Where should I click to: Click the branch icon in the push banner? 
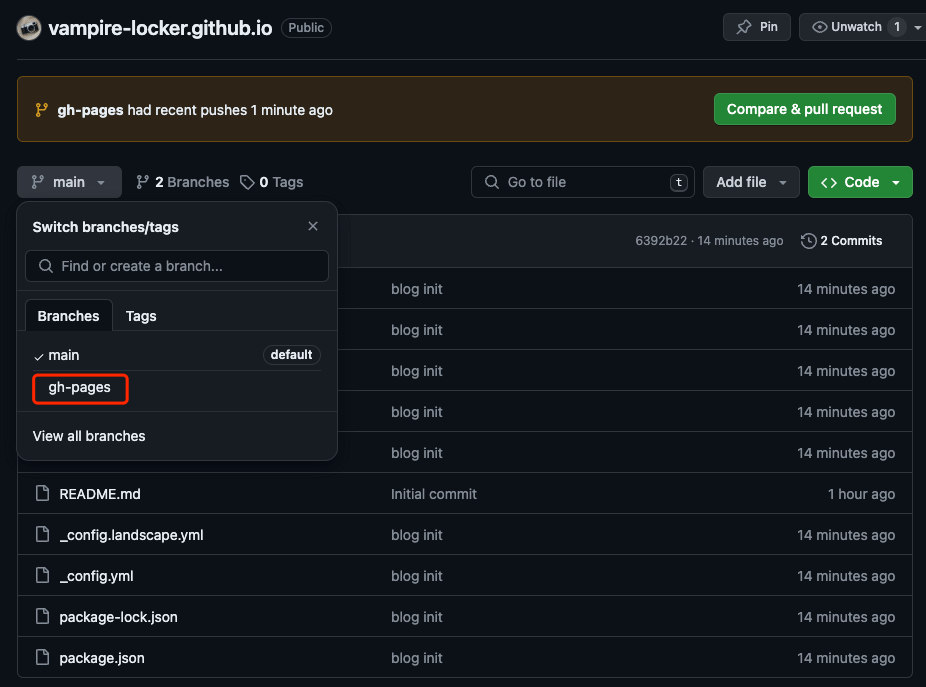point(41,110)
